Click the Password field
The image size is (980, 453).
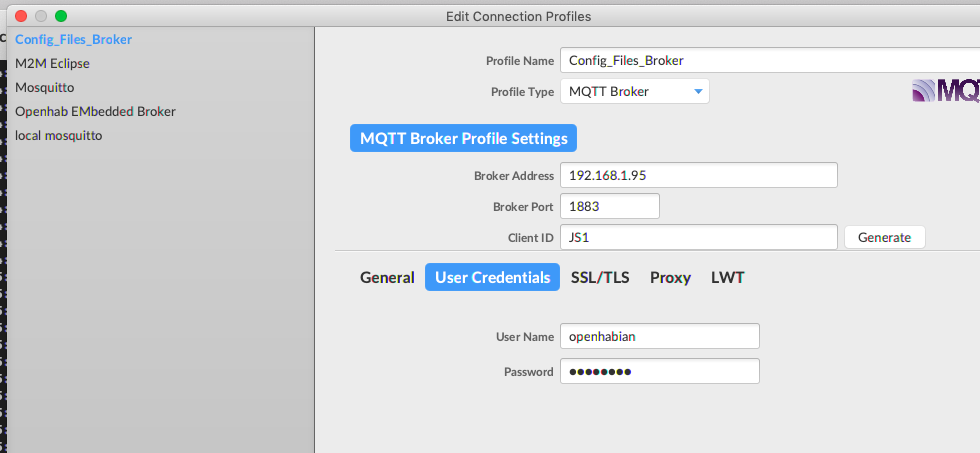click(x=659, y=371)
